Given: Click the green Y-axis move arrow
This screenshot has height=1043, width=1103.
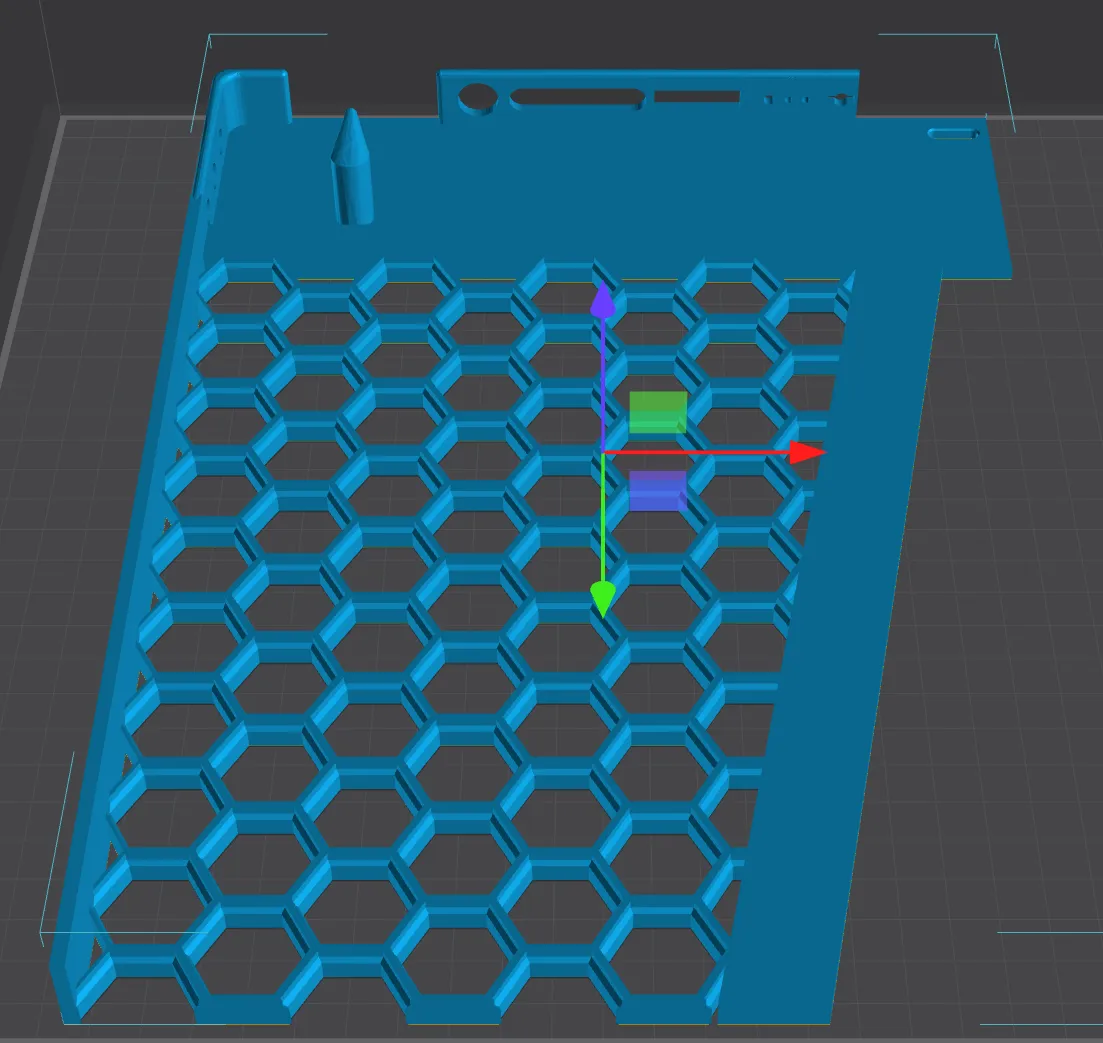Looking at the screenshot, I should pyautogui.click(x=602, y=599).
